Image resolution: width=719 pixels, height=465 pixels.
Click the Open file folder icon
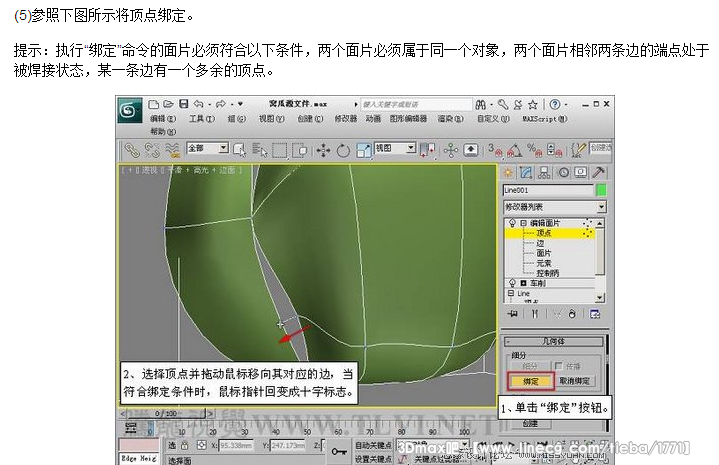[x=168, y=104]
